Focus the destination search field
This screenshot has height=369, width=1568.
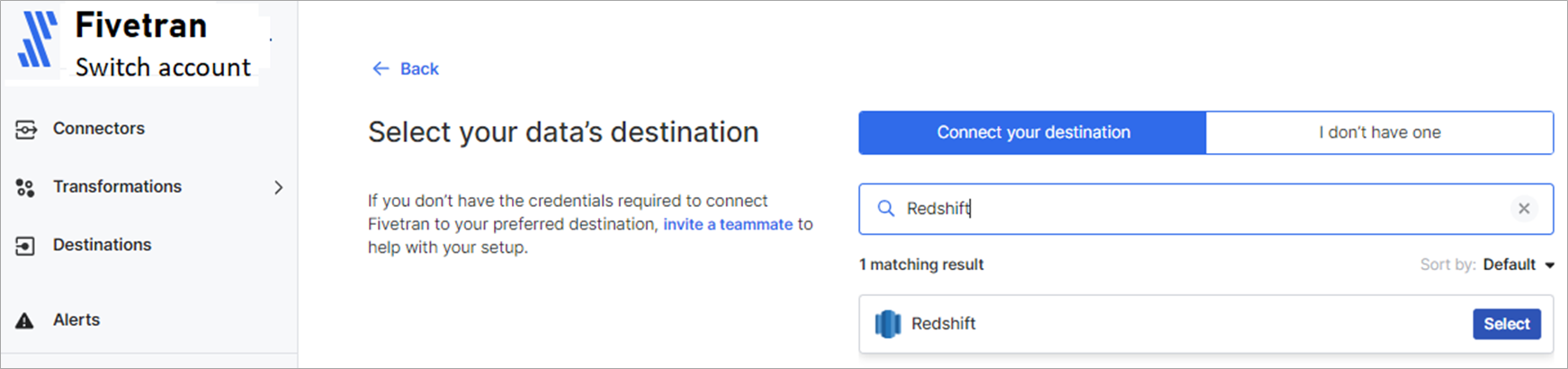click(x=1206, y=209)
